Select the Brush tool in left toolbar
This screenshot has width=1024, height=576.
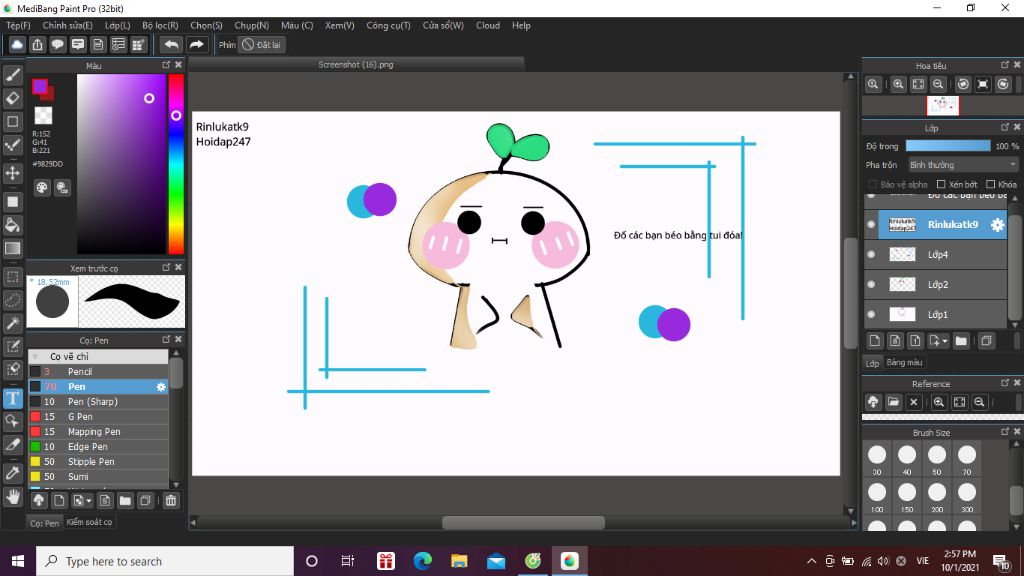[12, 75]
